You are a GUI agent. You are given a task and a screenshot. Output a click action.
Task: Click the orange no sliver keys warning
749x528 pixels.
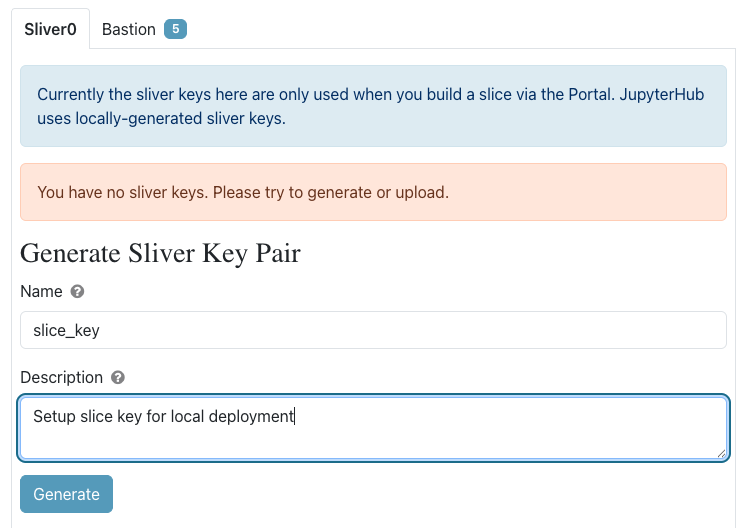point(373,192)
